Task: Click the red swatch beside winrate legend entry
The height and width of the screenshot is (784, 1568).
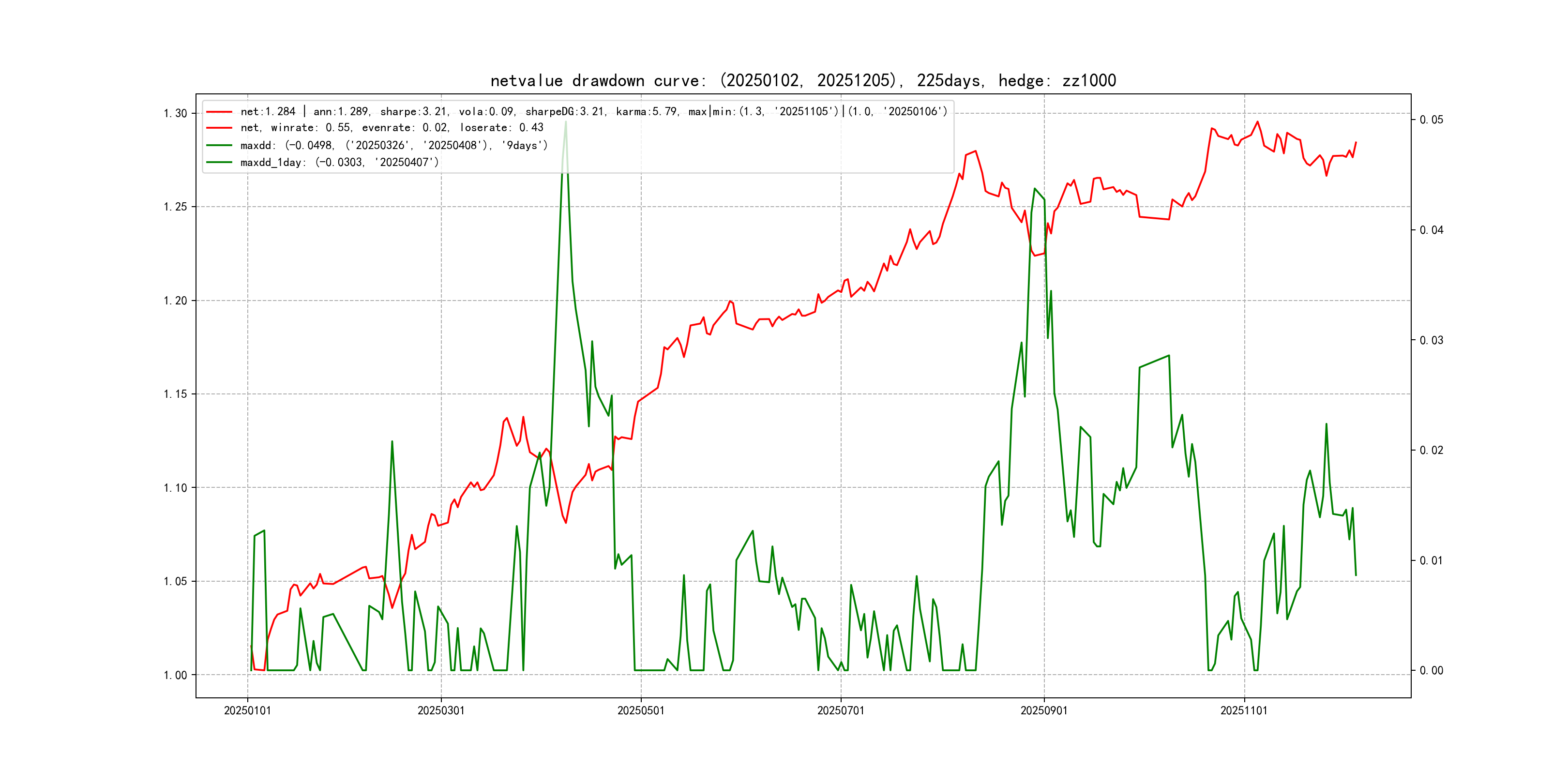Action: pyautogui.click(x=219, y=128)
